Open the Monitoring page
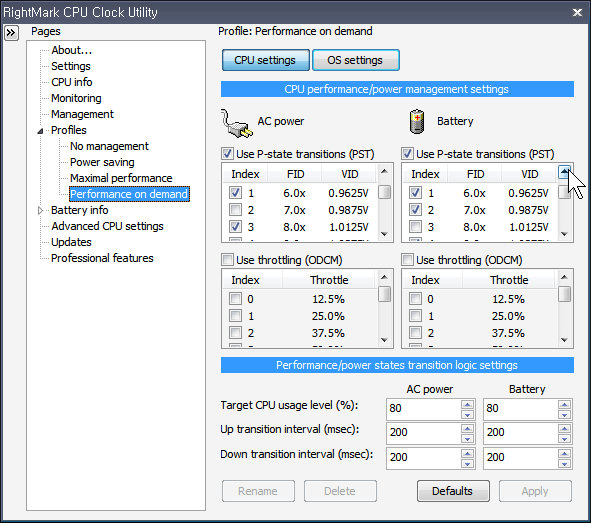591x523 pixels. tap(76, 98)
